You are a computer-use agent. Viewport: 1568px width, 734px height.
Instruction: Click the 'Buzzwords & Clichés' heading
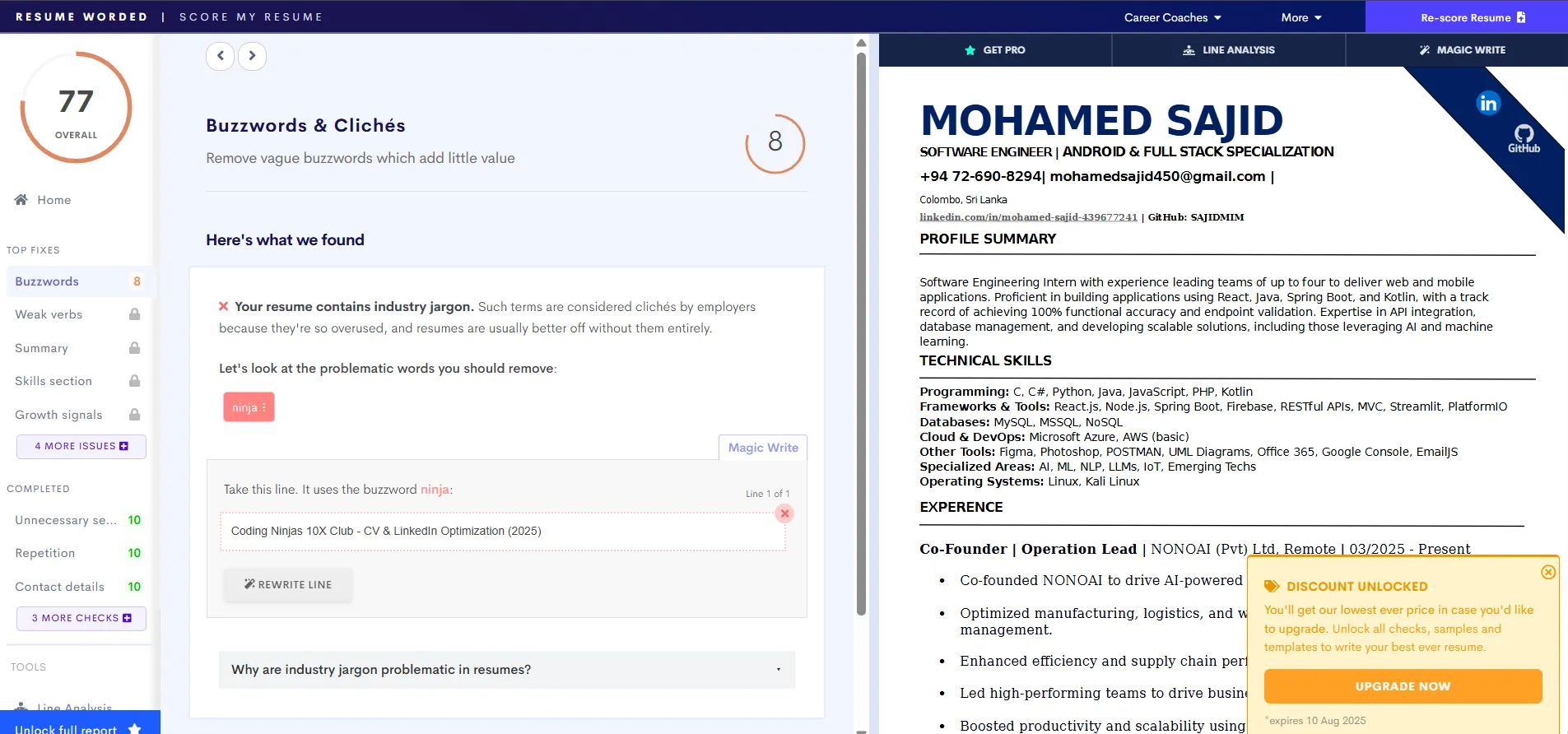tap(305, 126)
